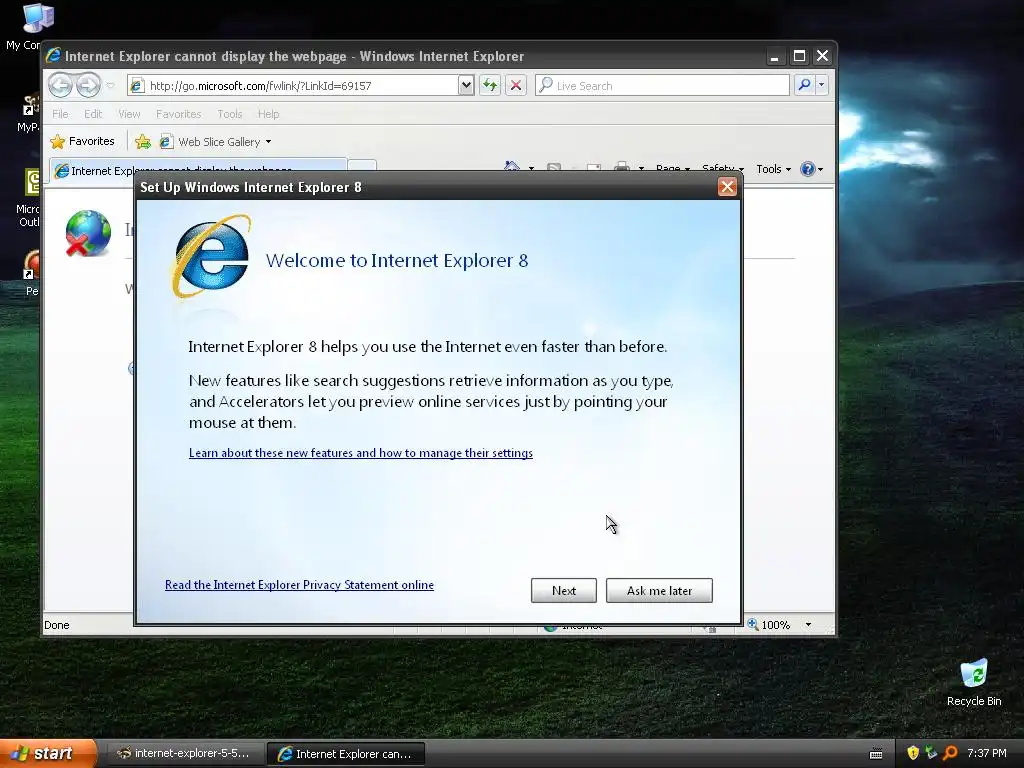
Task: Click Add to Favorites Bar star icon
Action: tap(143, 141)
